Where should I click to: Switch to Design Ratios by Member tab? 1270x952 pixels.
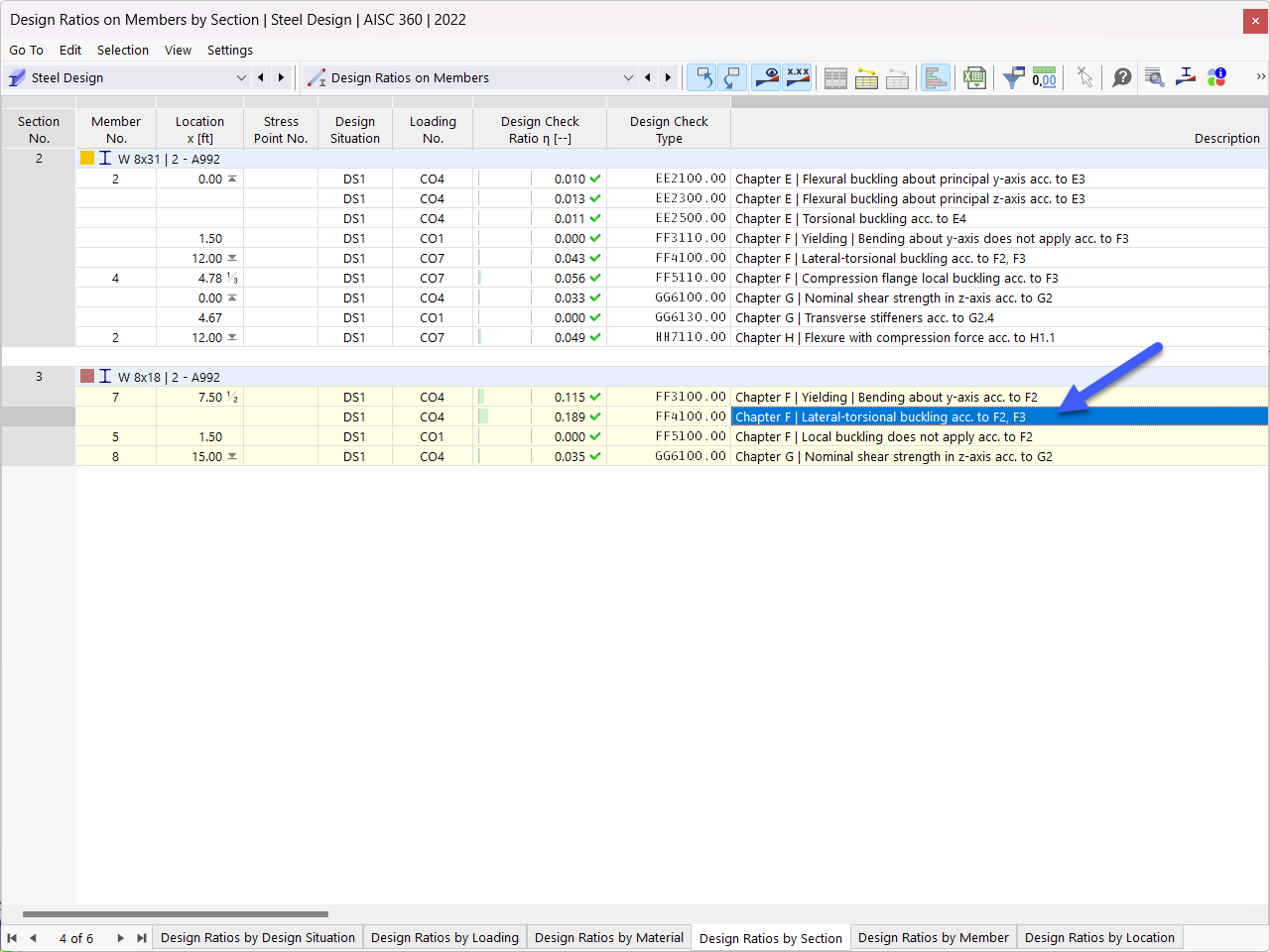click(x=933, y=937)
